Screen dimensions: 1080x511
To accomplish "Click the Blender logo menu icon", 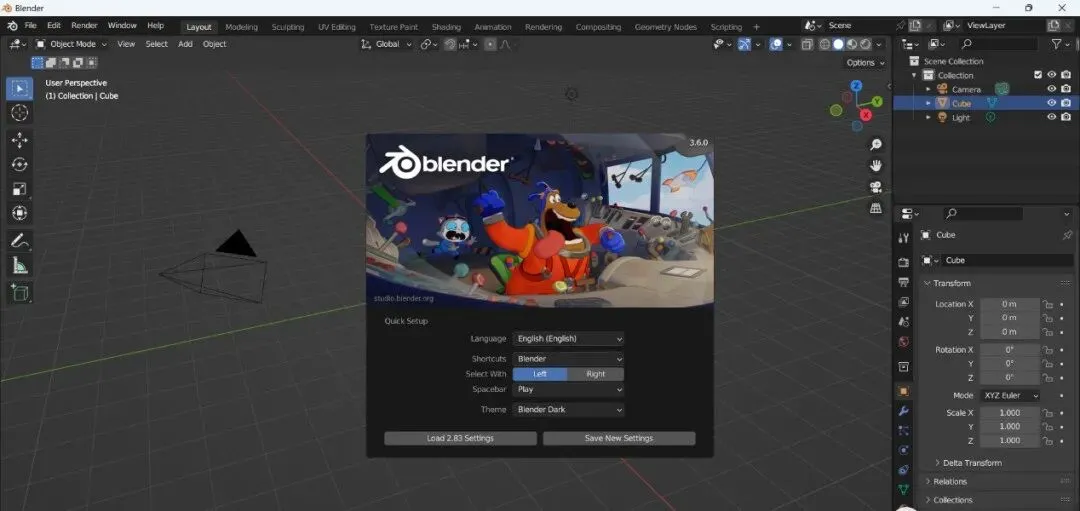I will (x=12, y=25).
